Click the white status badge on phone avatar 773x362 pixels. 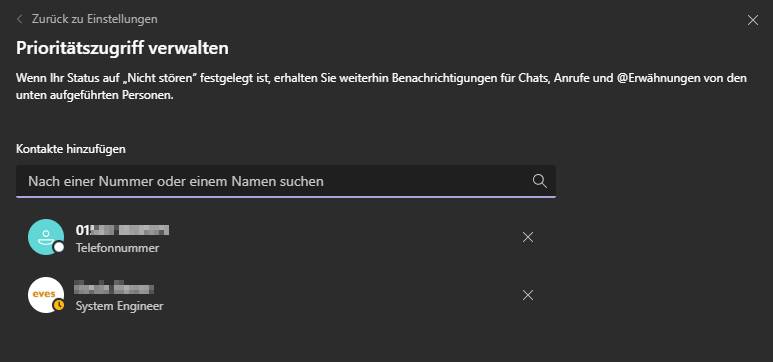click(59, 247)
